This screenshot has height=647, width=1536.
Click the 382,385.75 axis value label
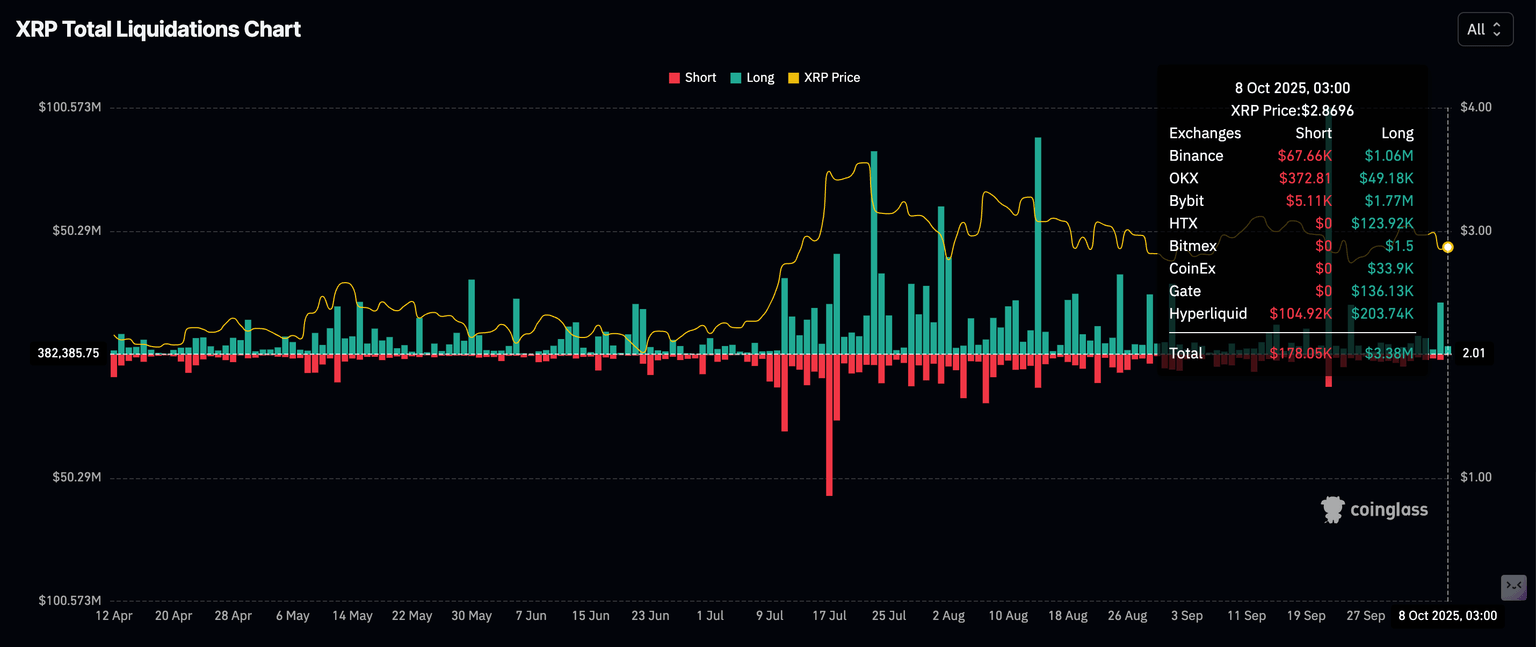69,353
